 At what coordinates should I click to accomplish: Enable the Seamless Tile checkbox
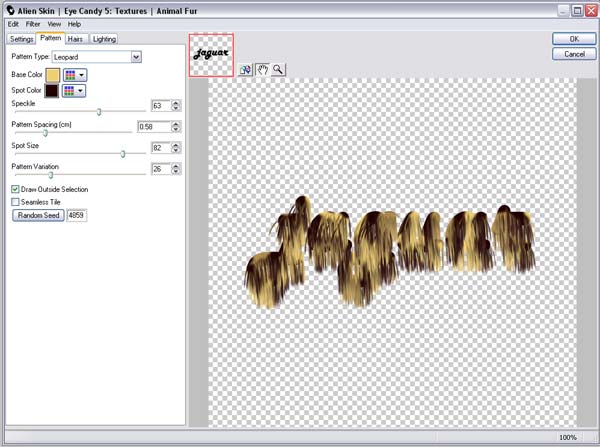[x=15, y=202]
